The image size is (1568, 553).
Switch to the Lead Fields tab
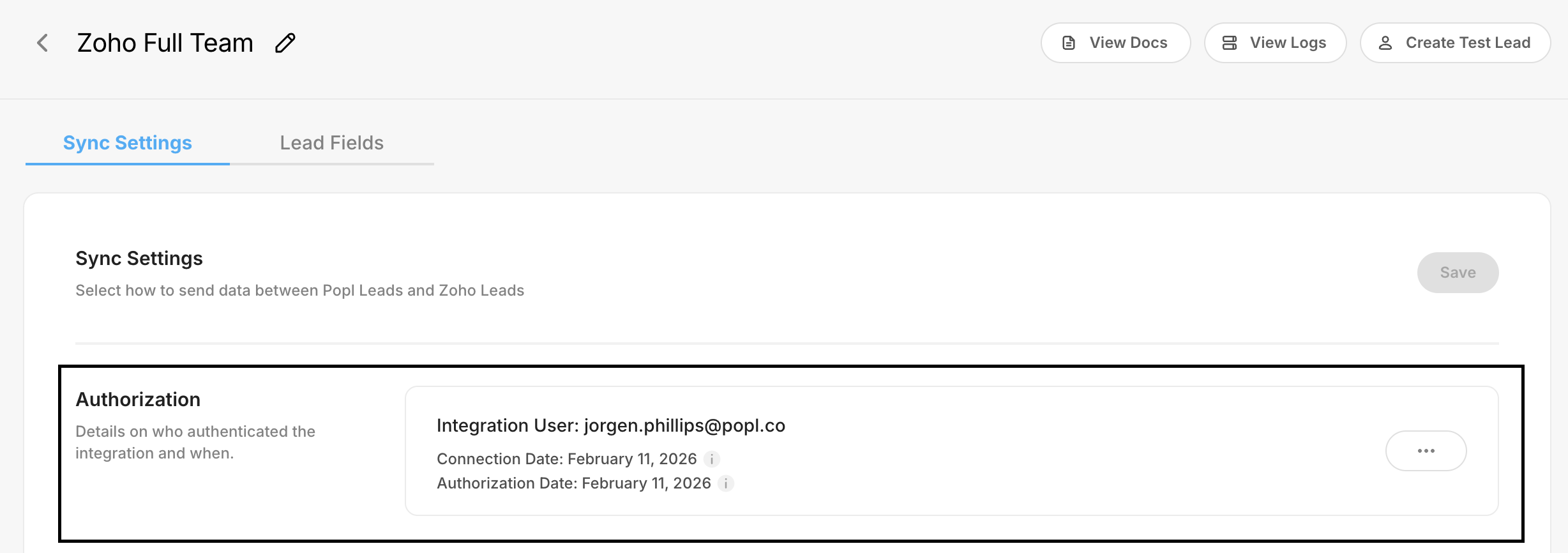point(332,143)
